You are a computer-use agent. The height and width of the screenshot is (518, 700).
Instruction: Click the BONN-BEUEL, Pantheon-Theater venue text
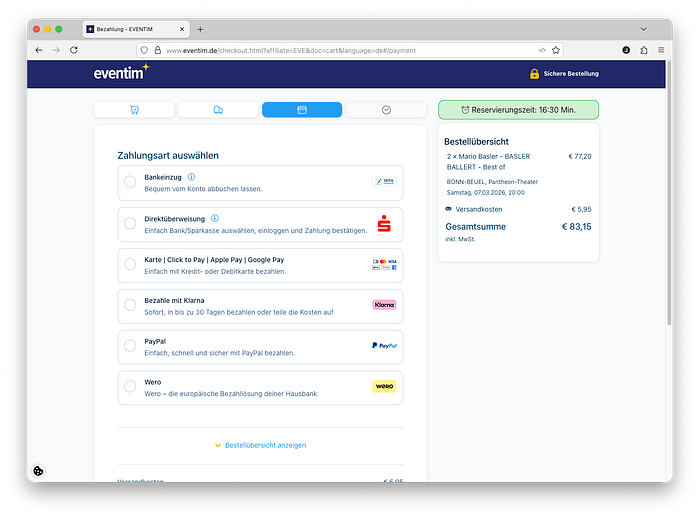click(492, 182)
